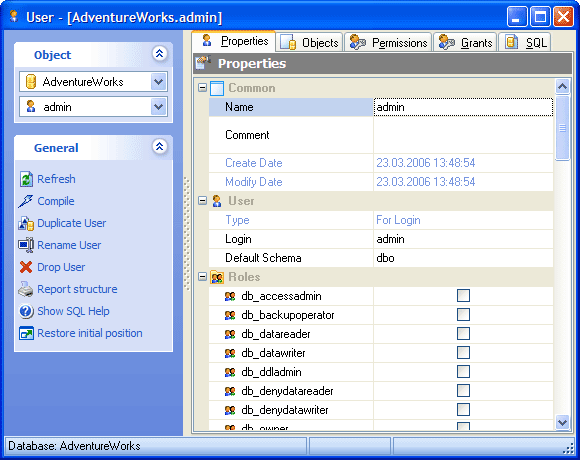Click the db_backupoperator role icon
Viewport: 580px width, 460px height.
pos(230,315)
